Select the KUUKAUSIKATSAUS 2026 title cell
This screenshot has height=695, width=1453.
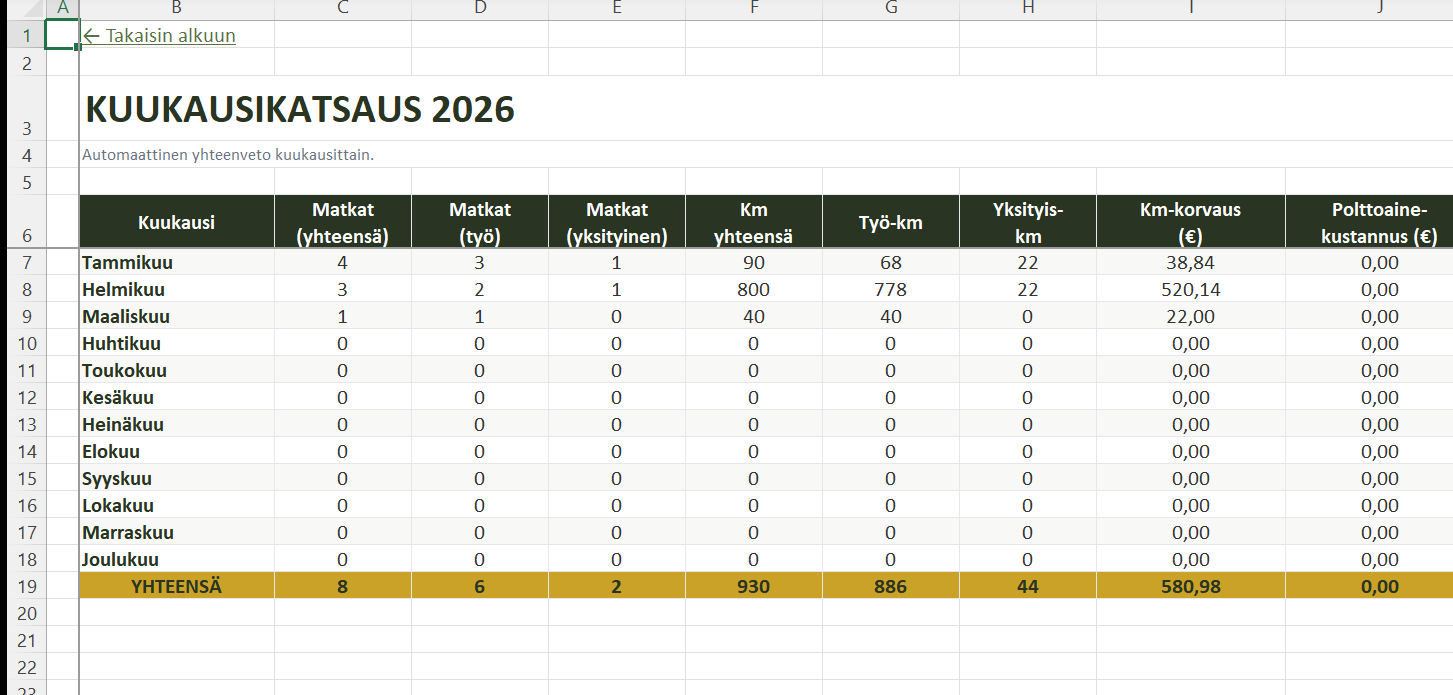pyautogui.click(x=300, y=109)
